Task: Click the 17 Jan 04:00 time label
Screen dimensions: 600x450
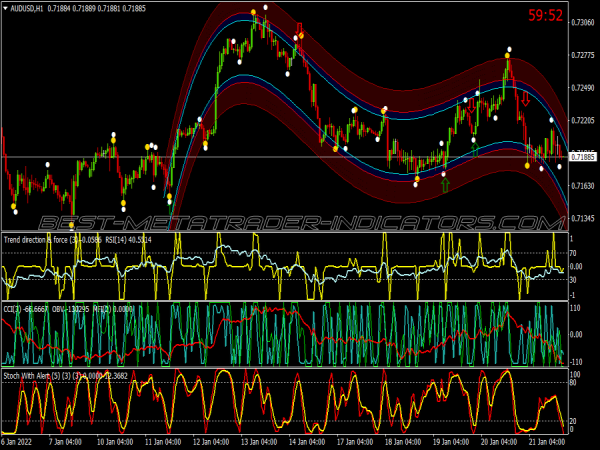Action: pos(355,442)
